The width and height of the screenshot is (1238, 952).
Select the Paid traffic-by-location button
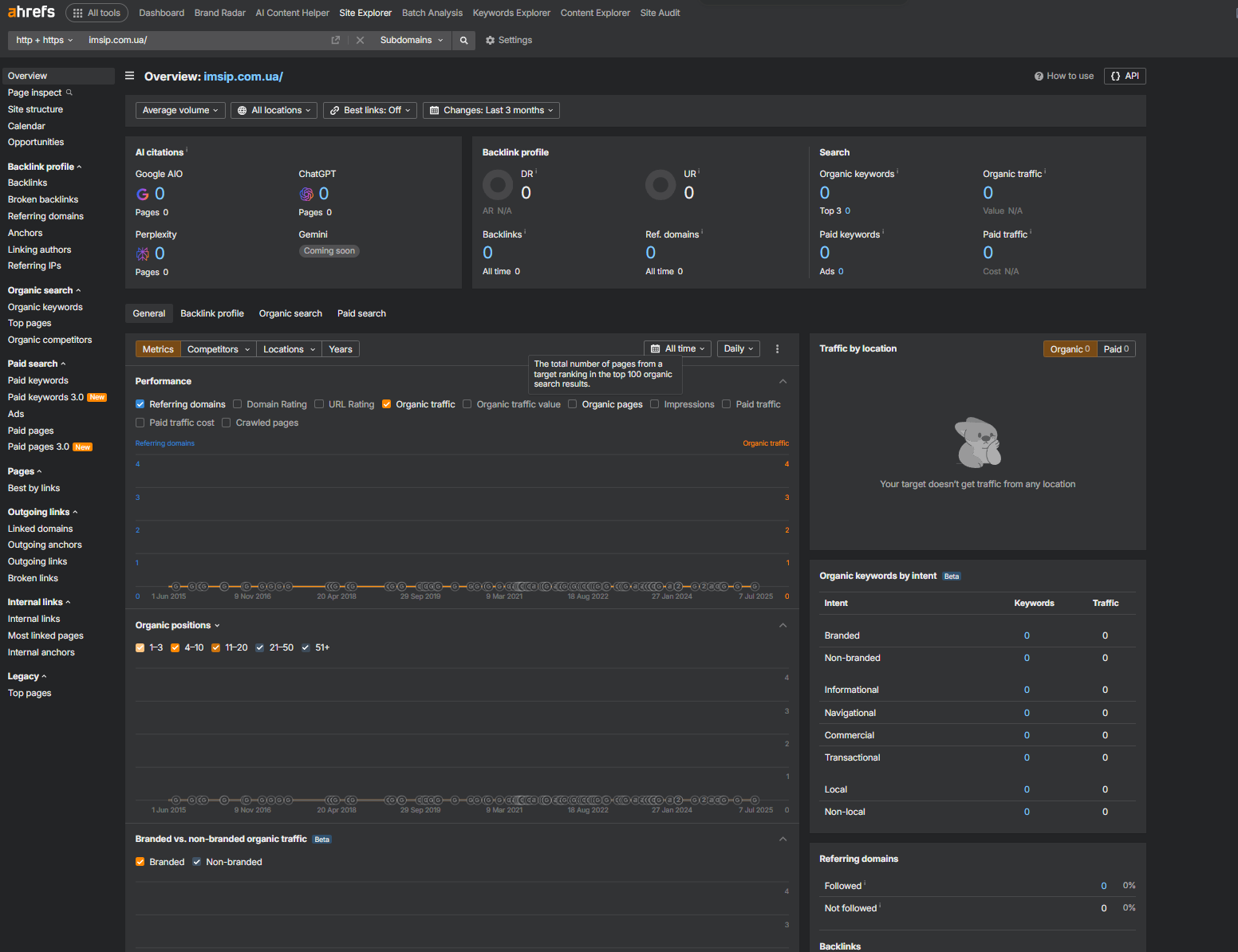(x=1116, y=349)
